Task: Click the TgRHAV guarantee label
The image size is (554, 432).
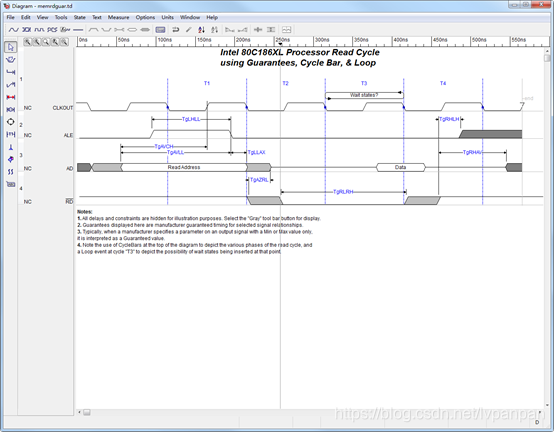Action: point(472,152)
